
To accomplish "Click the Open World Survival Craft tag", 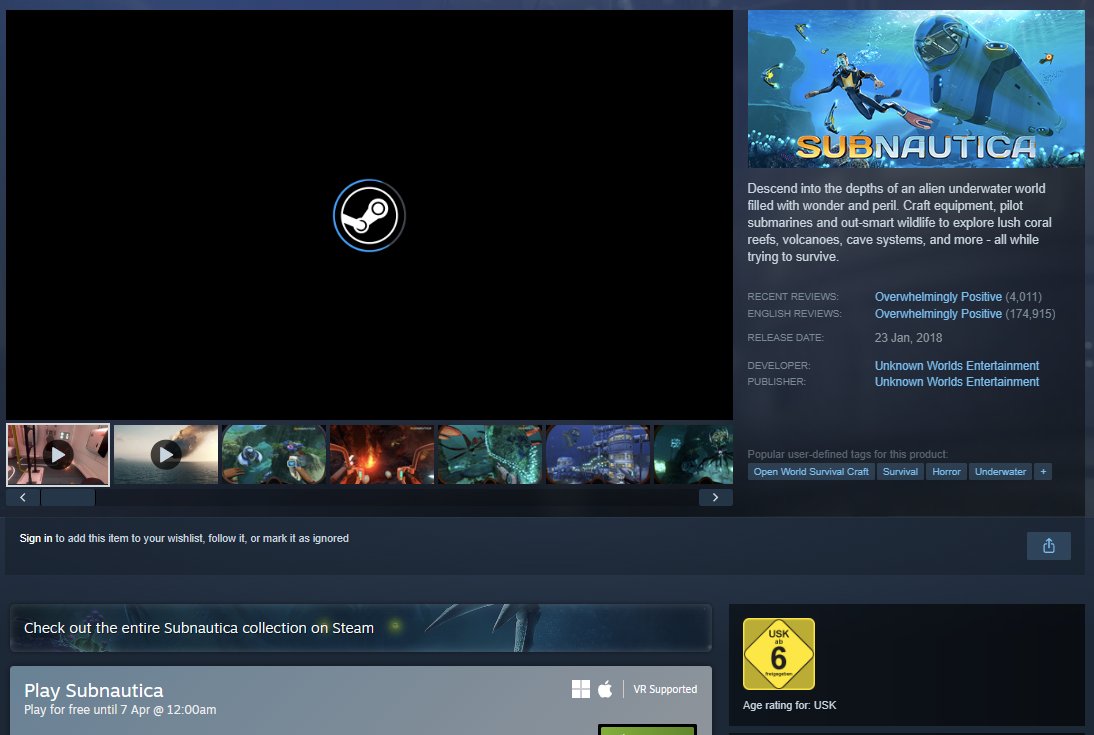I will point(811,472).
